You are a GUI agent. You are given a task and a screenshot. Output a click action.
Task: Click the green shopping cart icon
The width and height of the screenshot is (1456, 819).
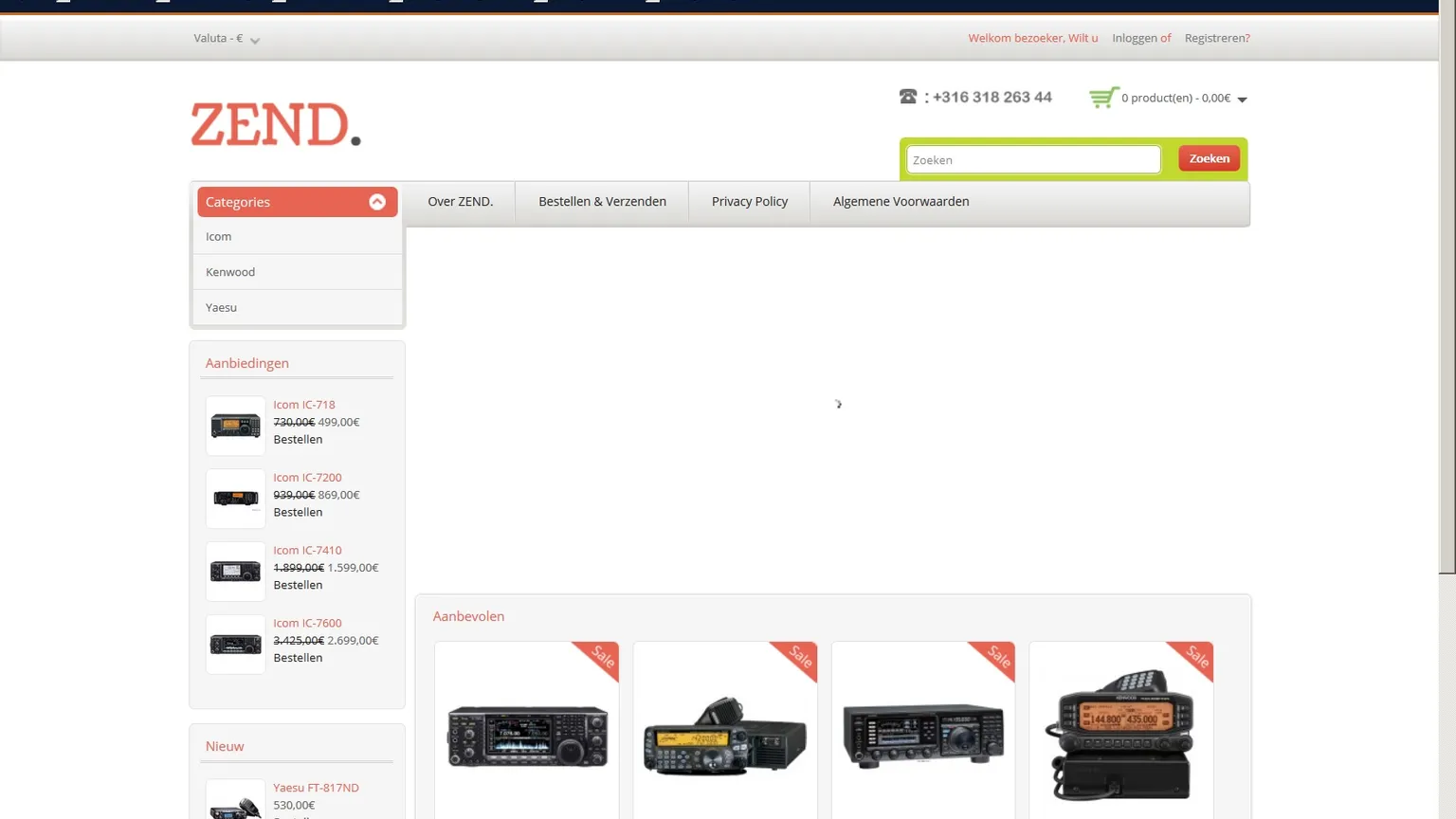pos(1102,98)
